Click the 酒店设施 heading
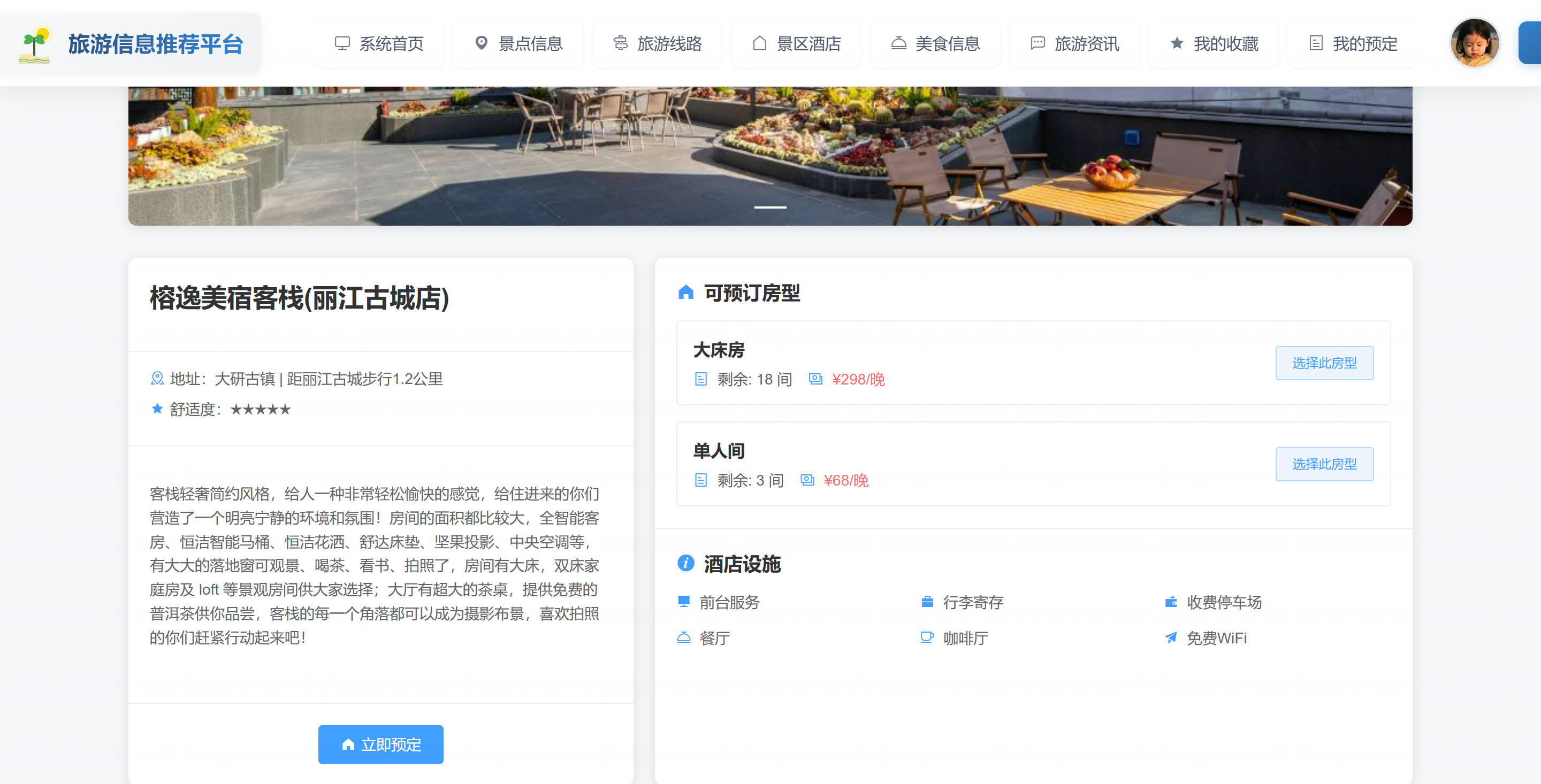This screenshot has height=784, width=1541. pos(742,564)
